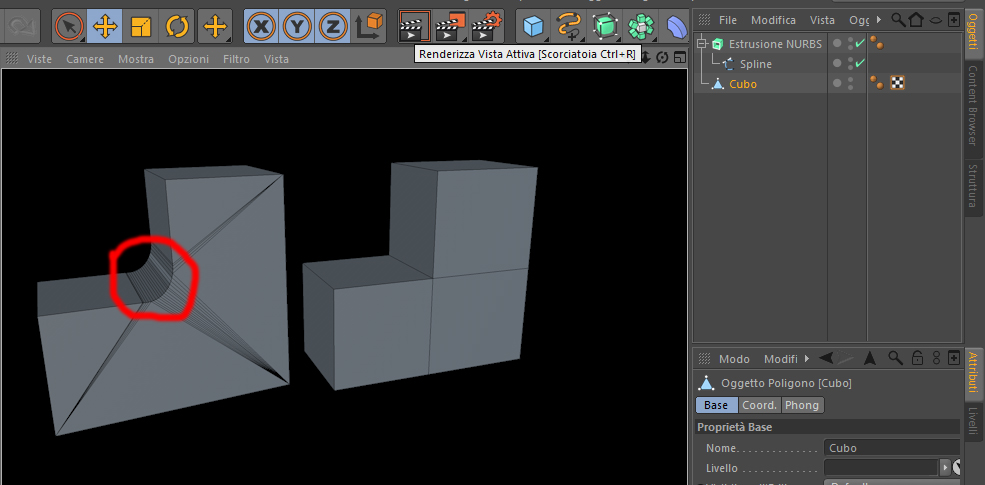The height and width of the screenshot is (485, 985).
Task: Toggle render visibility dot for Estrusione NURBS
Action: pos(851,47)
